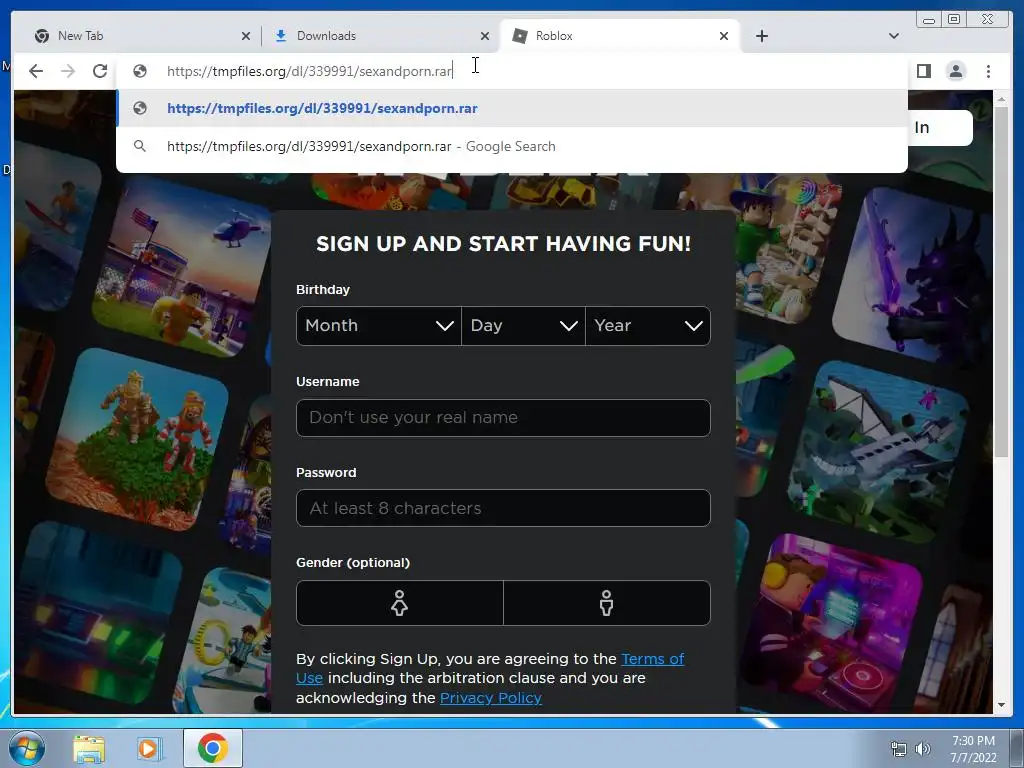Select the female gender icon button
Image resolution: width=1024 pixels, height=768 pixels.
[400, 603]
